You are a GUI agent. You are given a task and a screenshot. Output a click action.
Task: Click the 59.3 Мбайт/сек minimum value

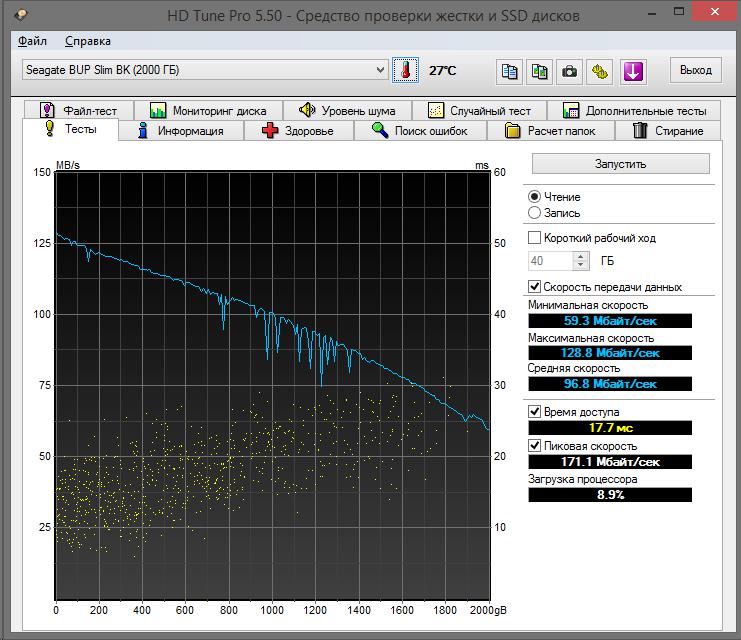click(x=610, y=320)
